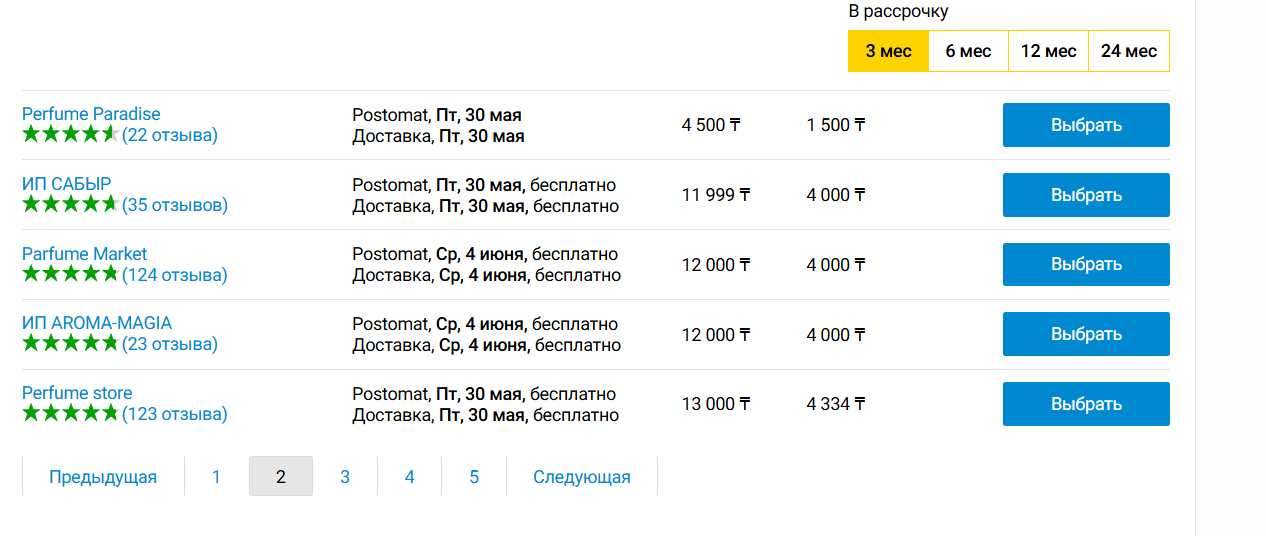Go to the Parfume Market seller page
The height and width of the screenshot is (536, 1266).
(84, 254)
